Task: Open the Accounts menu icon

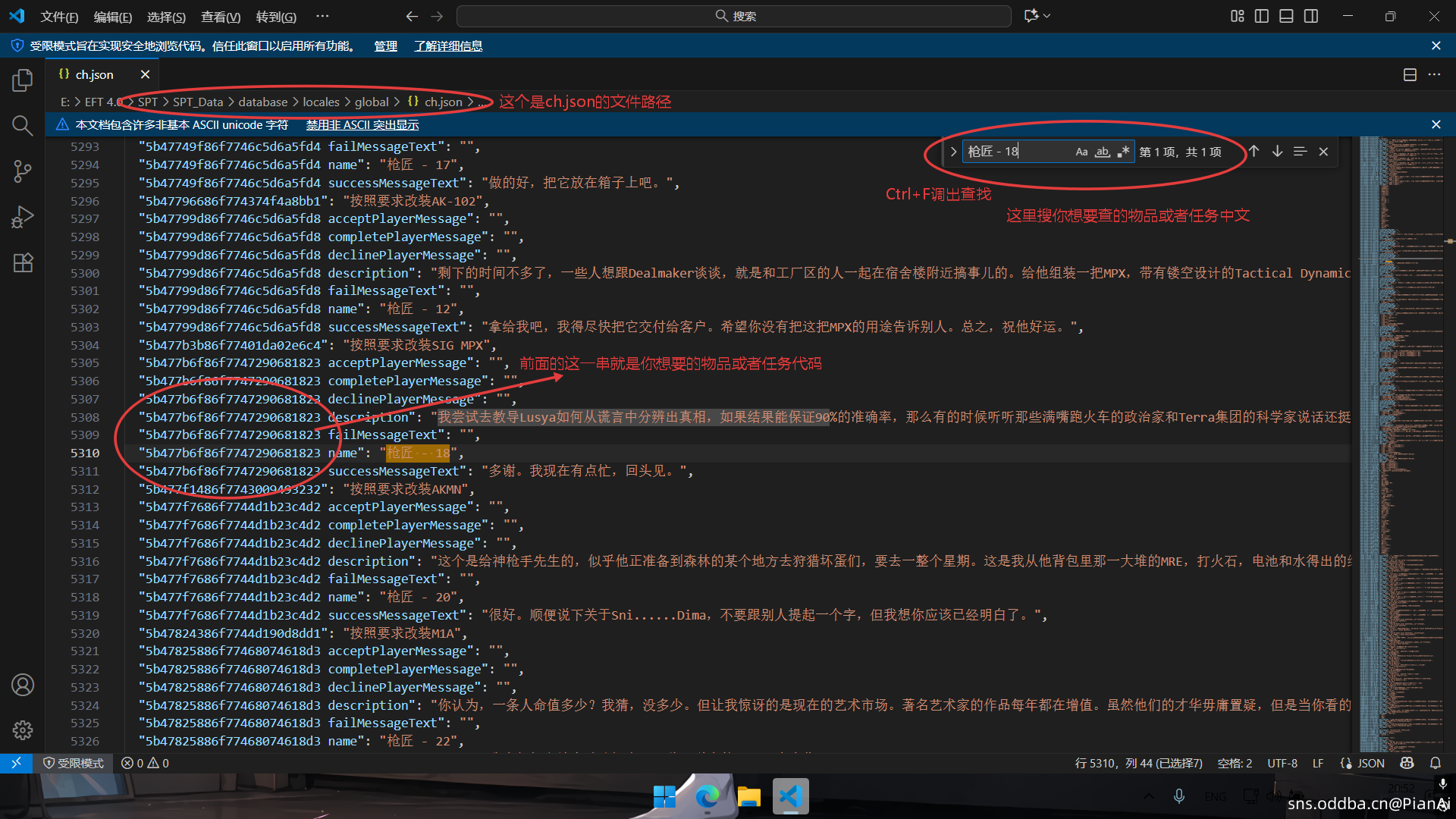Action: coord(23,685)
